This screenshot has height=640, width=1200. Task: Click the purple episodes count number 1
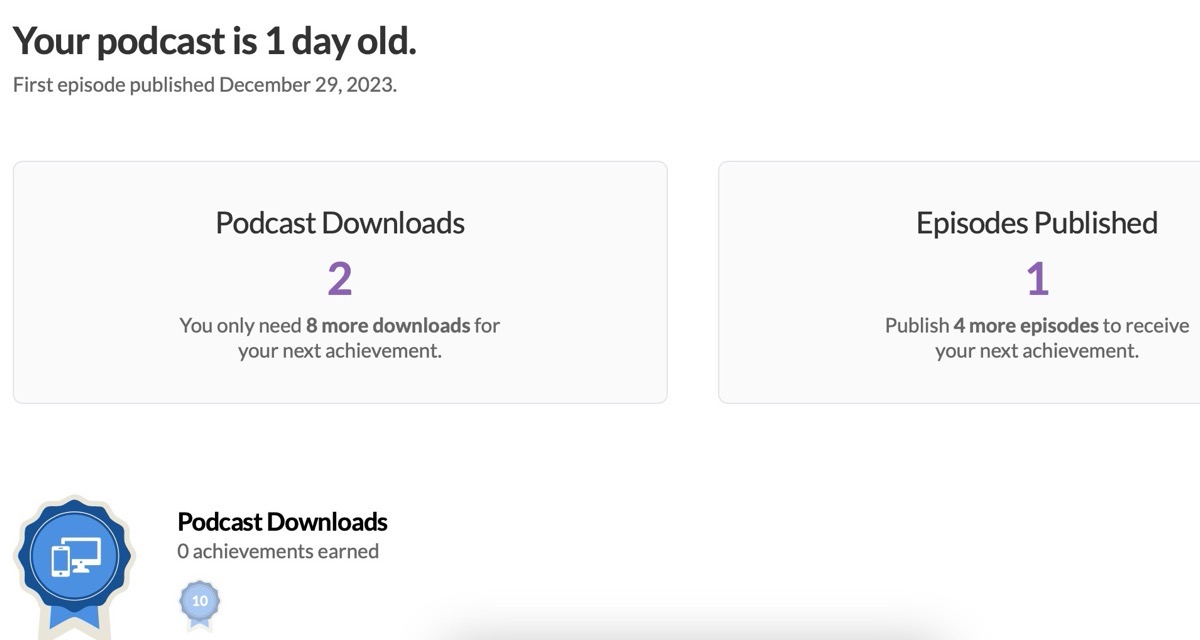click(1037, 279)
